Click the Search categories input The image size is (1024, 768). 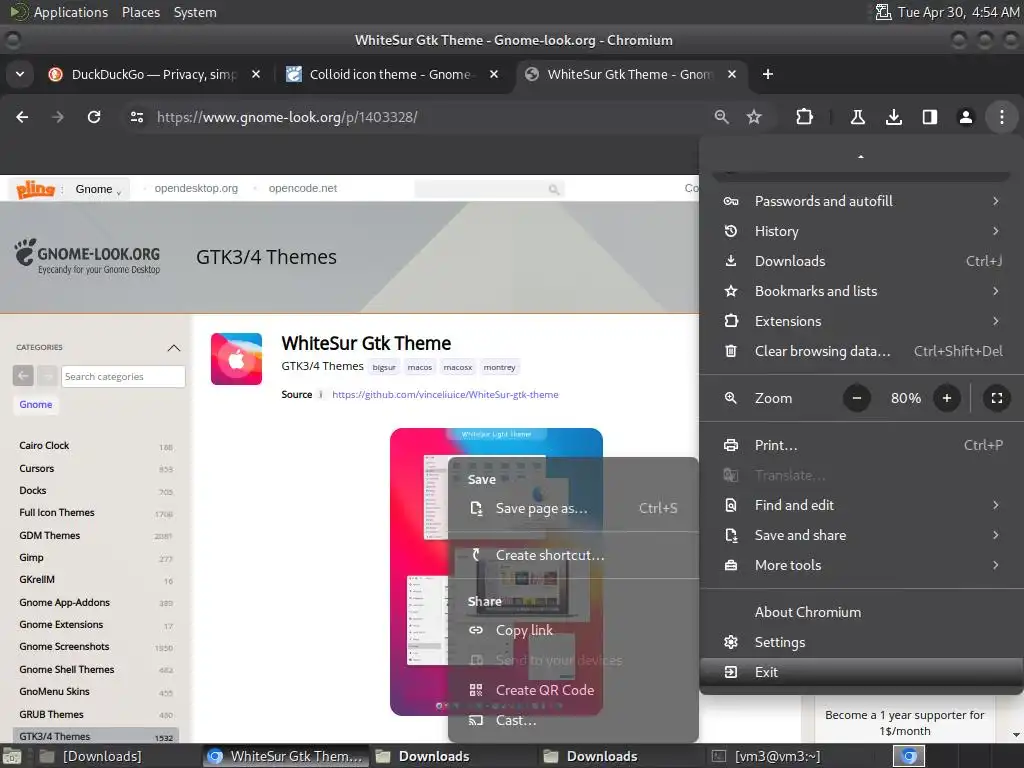coord(123,376)
